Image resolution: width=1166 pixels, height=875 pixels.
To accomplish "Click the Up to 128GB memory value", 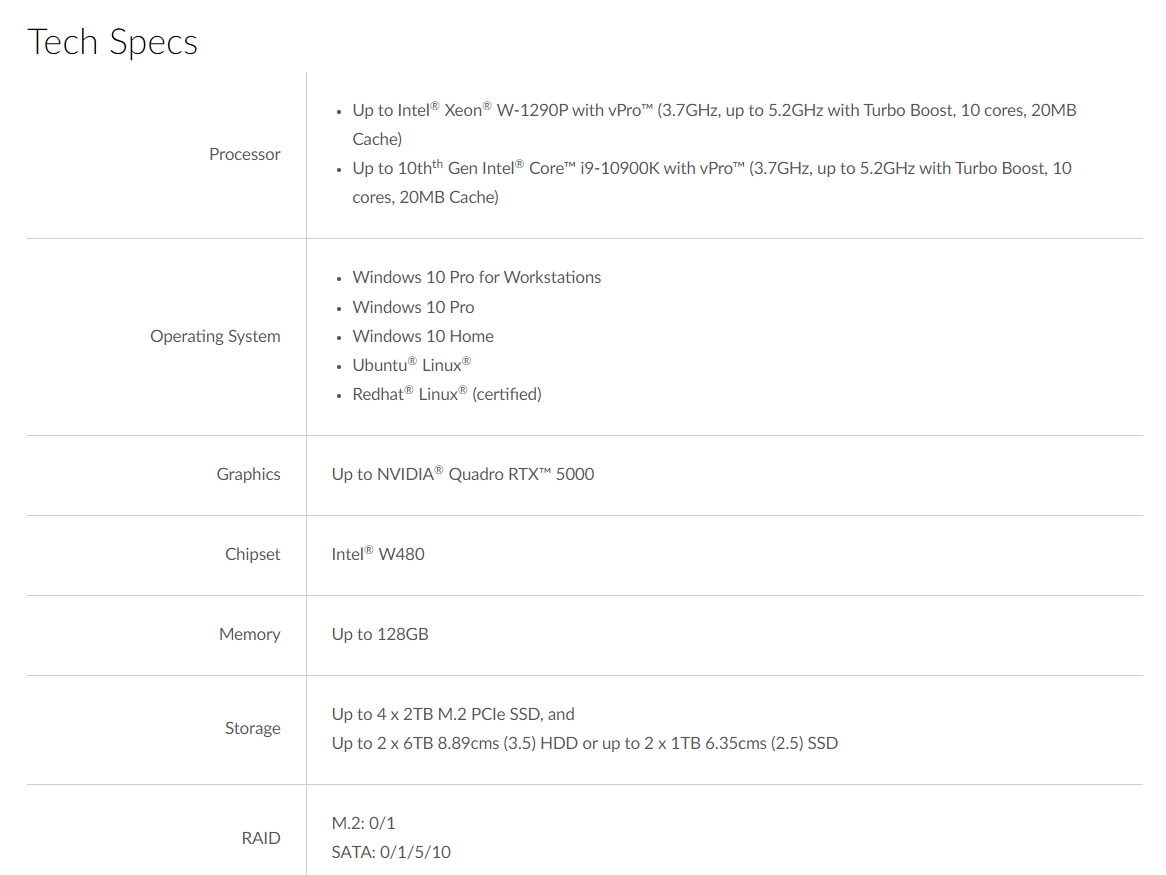I will (380, 634).
